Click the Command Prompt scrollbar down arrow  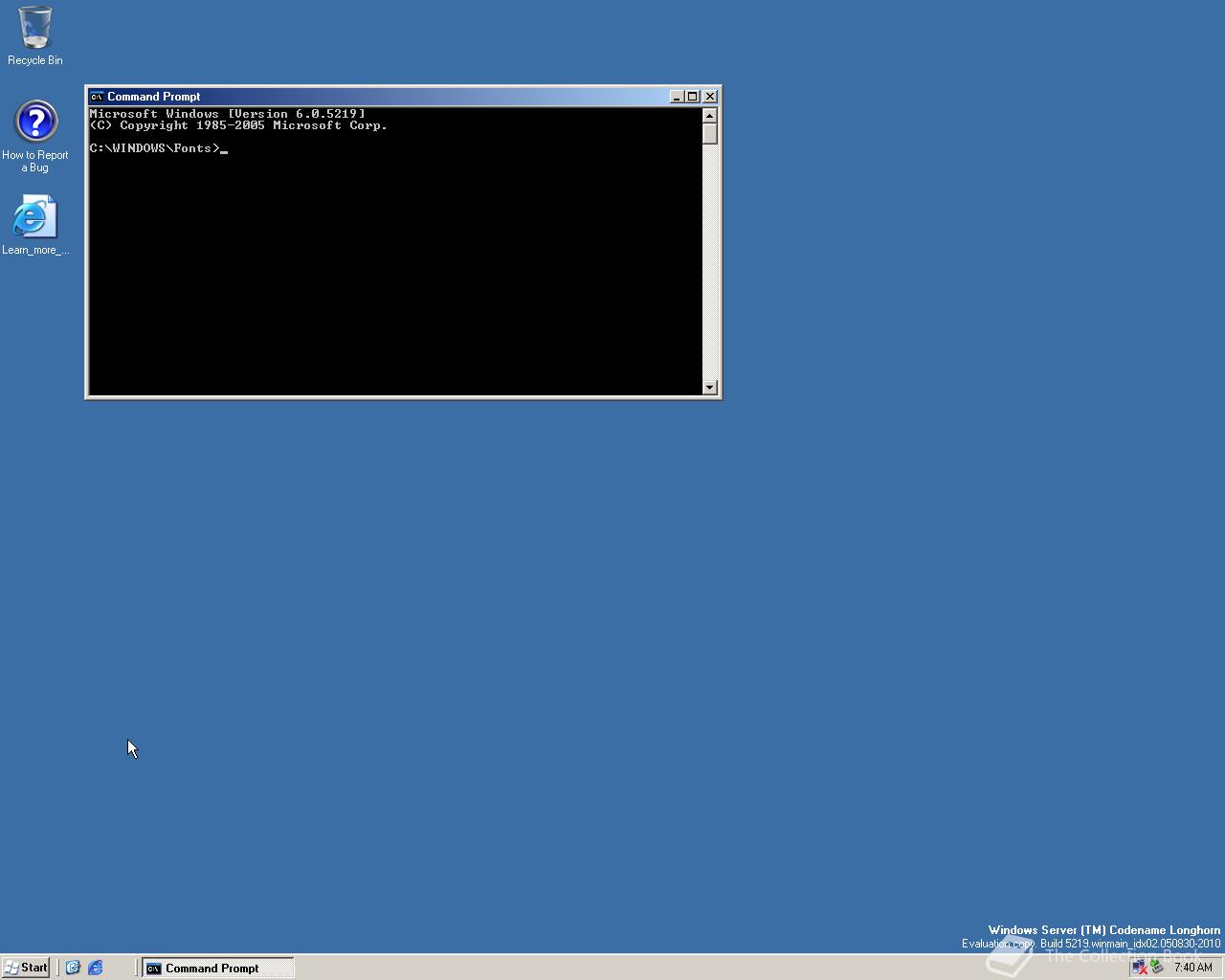point(710,387)
